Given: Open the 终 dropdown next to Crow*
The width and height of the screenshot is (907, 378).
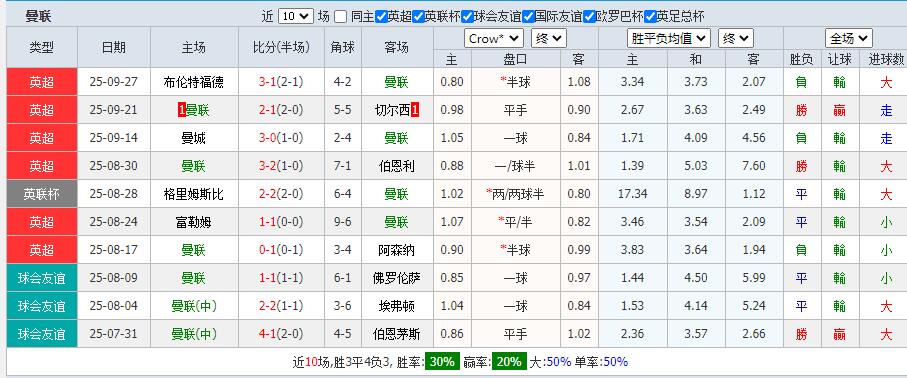Looking at the screenshot, I should coord(549,39).
